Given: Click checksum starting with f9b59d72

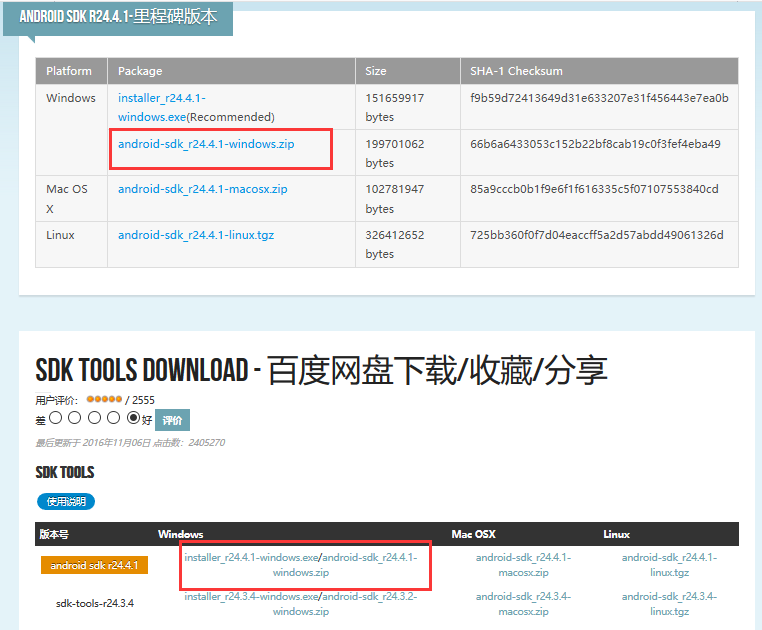Looking at the screenshot, I should 599,98.
